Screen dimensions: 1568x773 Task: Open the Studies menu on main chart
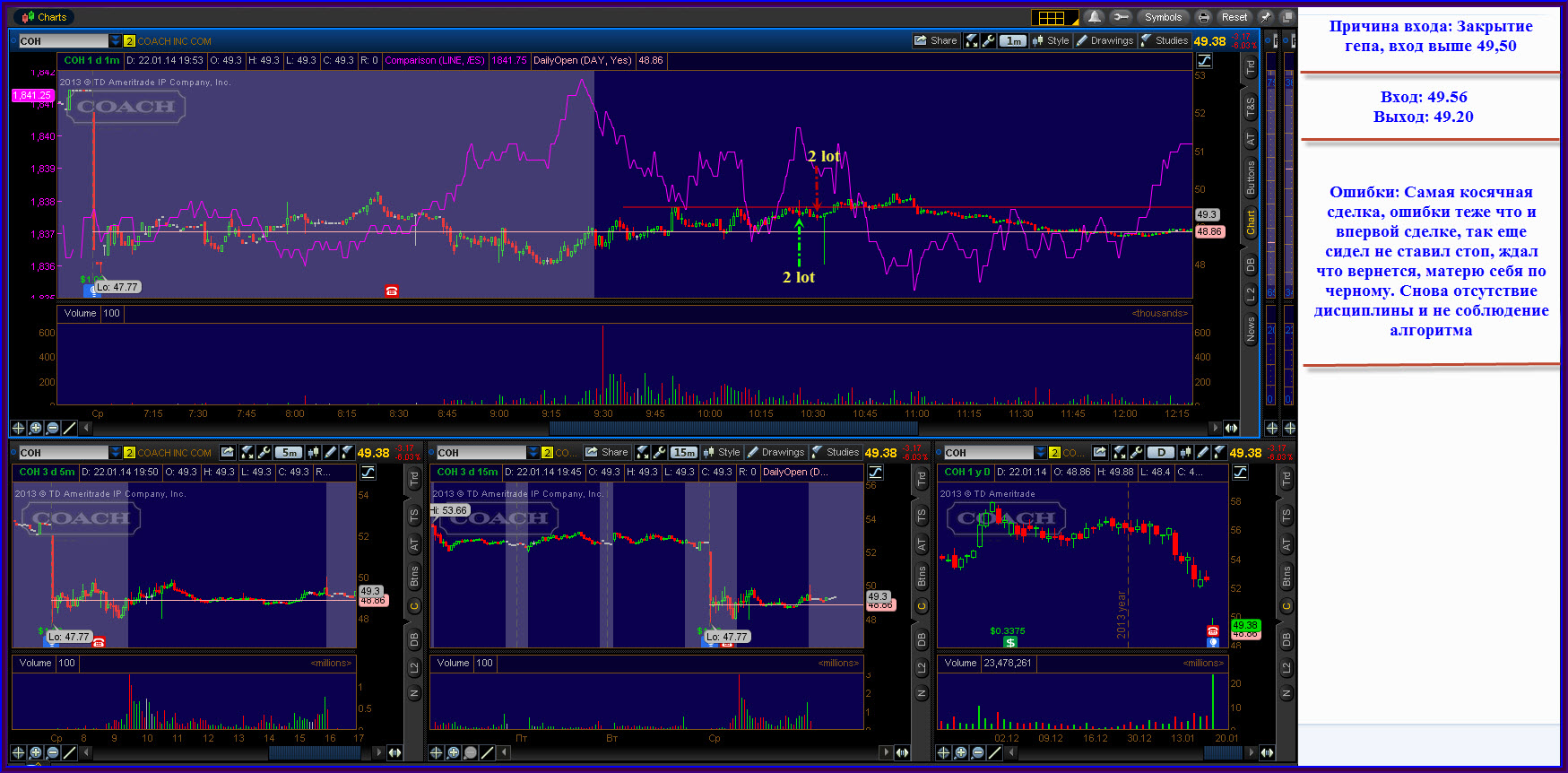(1164, 40)
